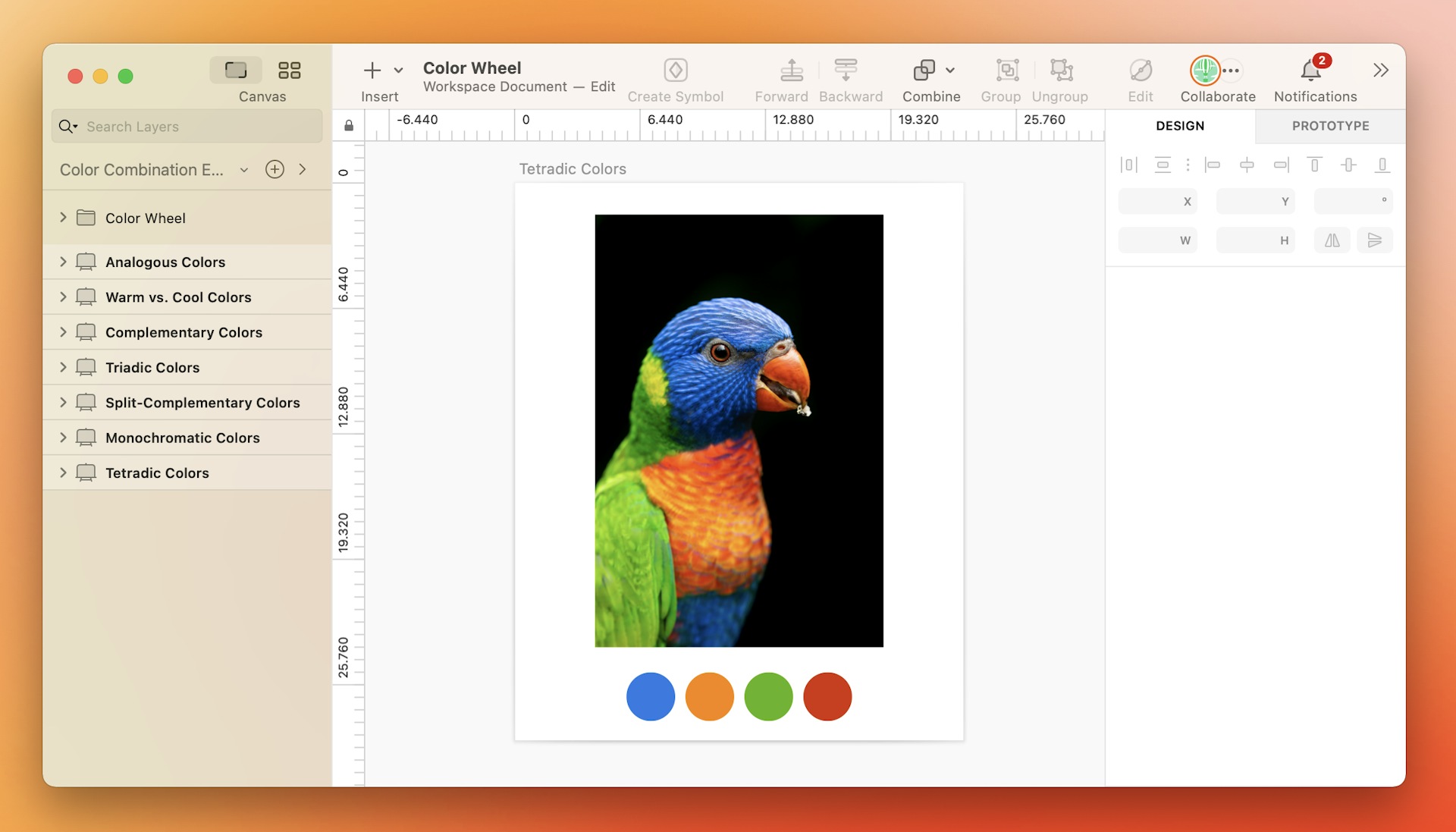
Task: Select Tetradic Colors layer row
Action: click(x=187, y=473)
